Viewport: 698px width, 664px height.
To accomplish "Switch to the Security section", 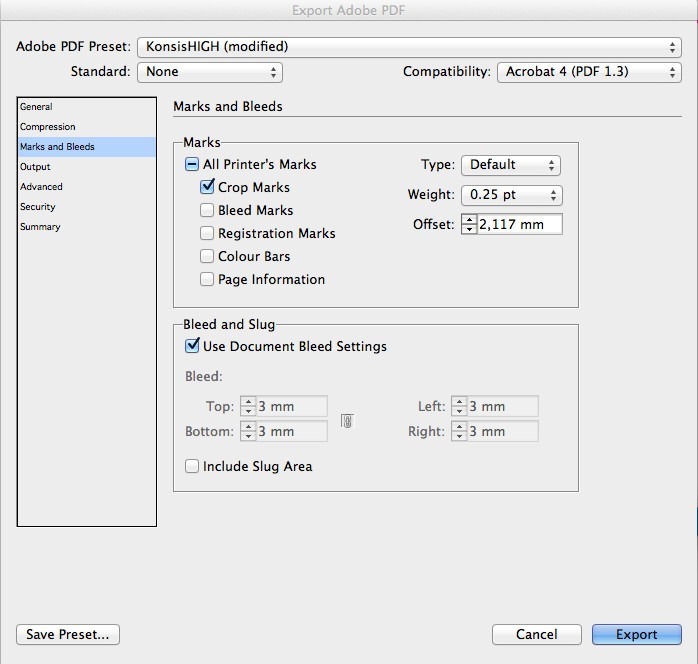I will (87, 207).
